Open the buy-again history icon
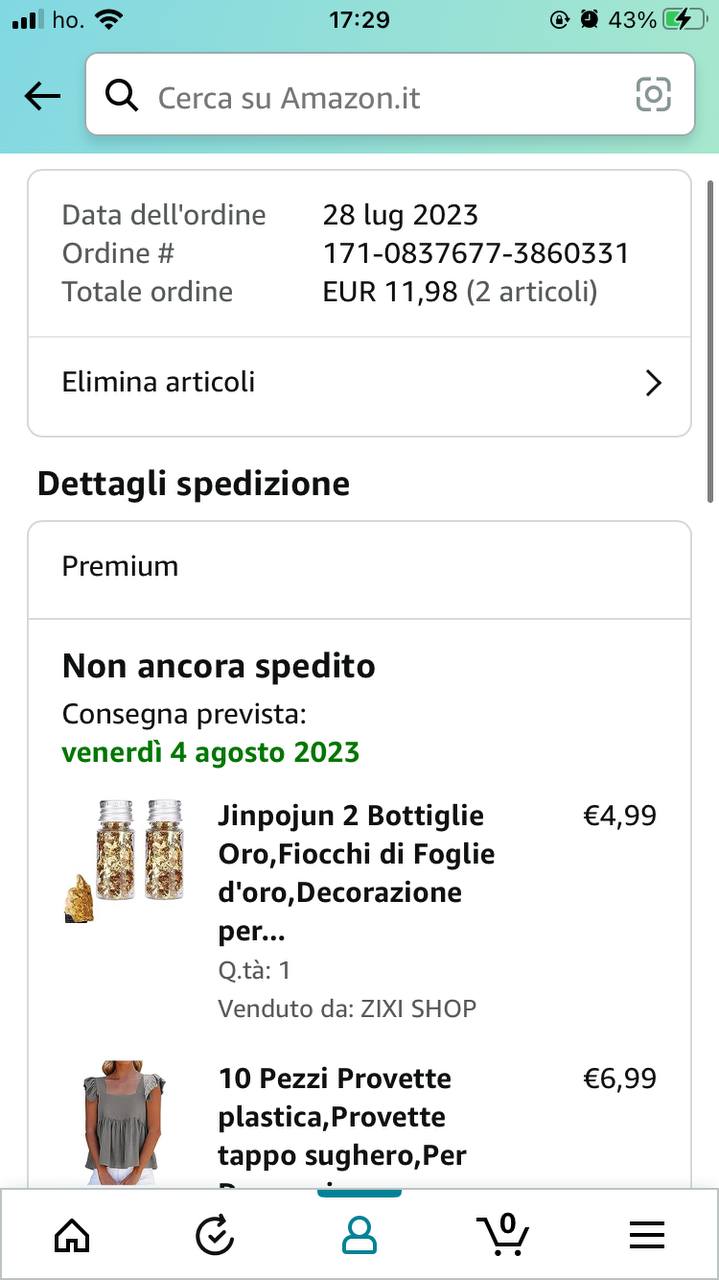719x1280 pixels. click(214, 1236)
